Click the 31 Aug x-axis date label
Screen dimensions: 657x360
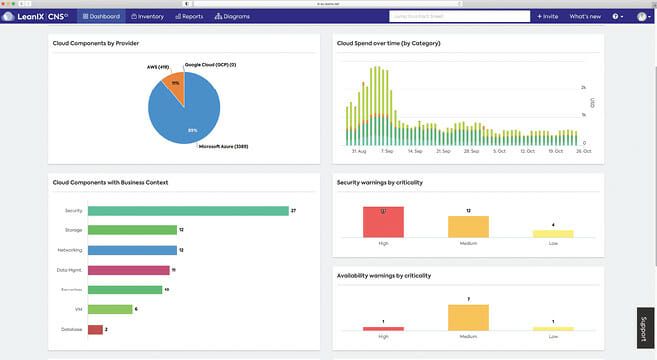click(x=359, y=151)
